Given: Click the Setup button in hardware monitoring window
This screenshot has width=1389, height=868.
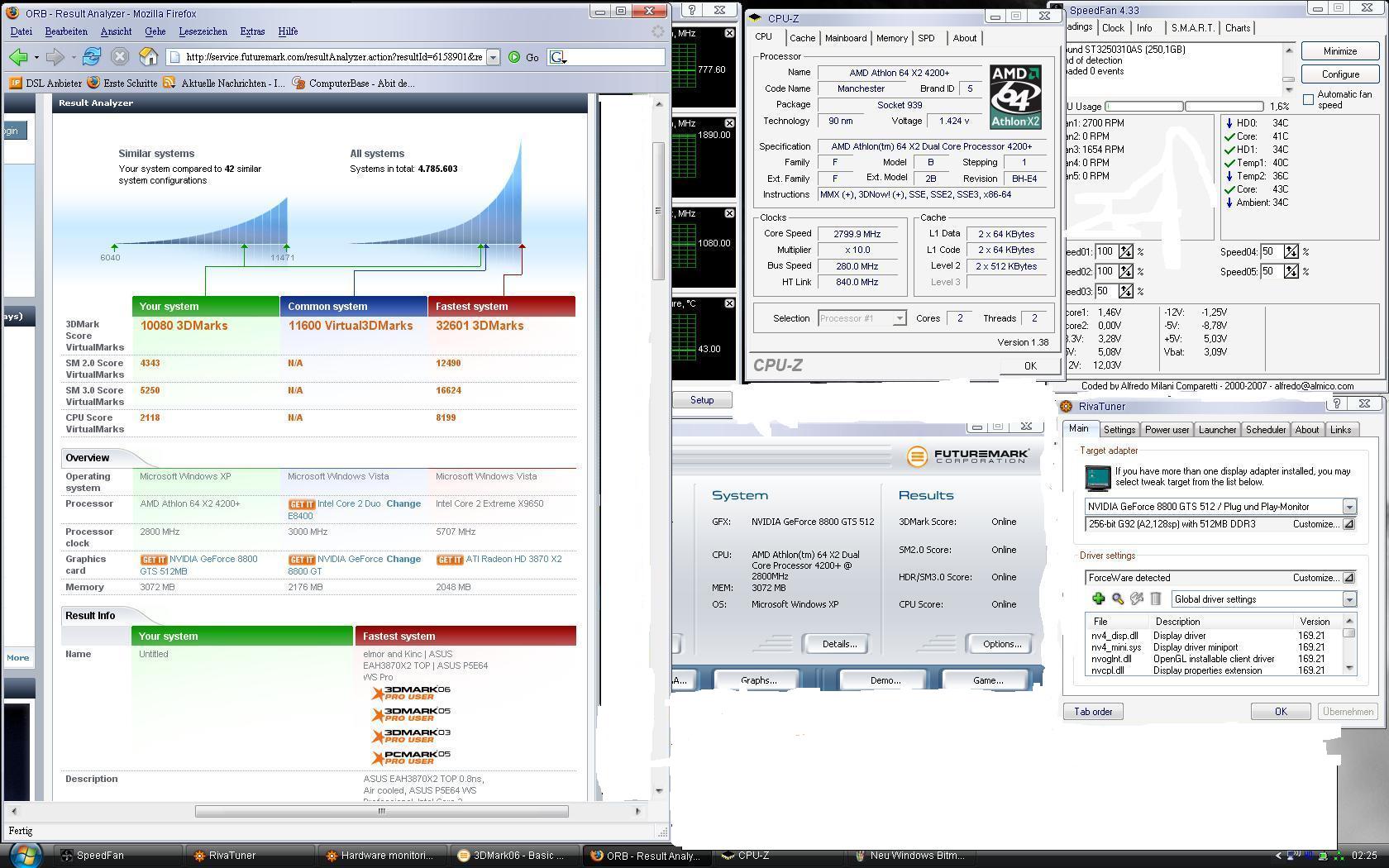Looking at the screenshot, I should tap(702, 400).
